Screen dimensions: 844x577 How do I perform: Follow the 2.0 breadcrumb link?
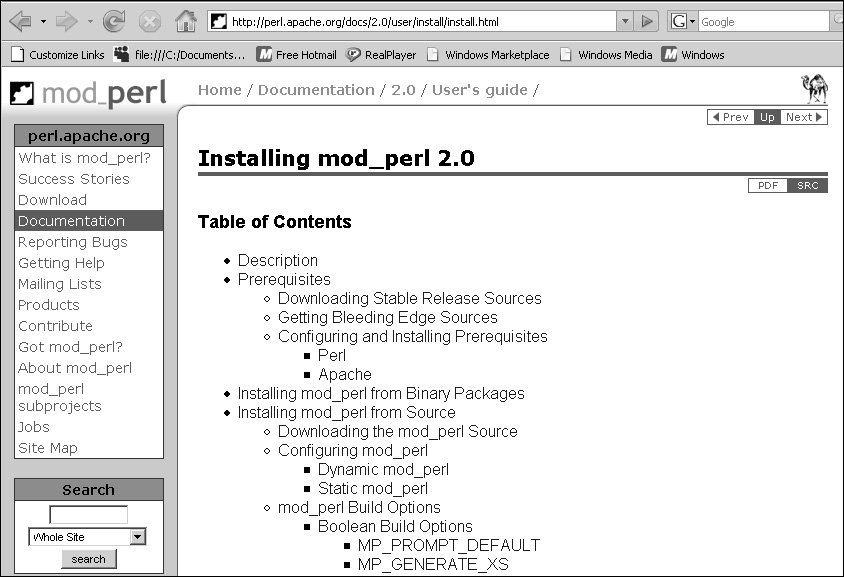point(403,90)
